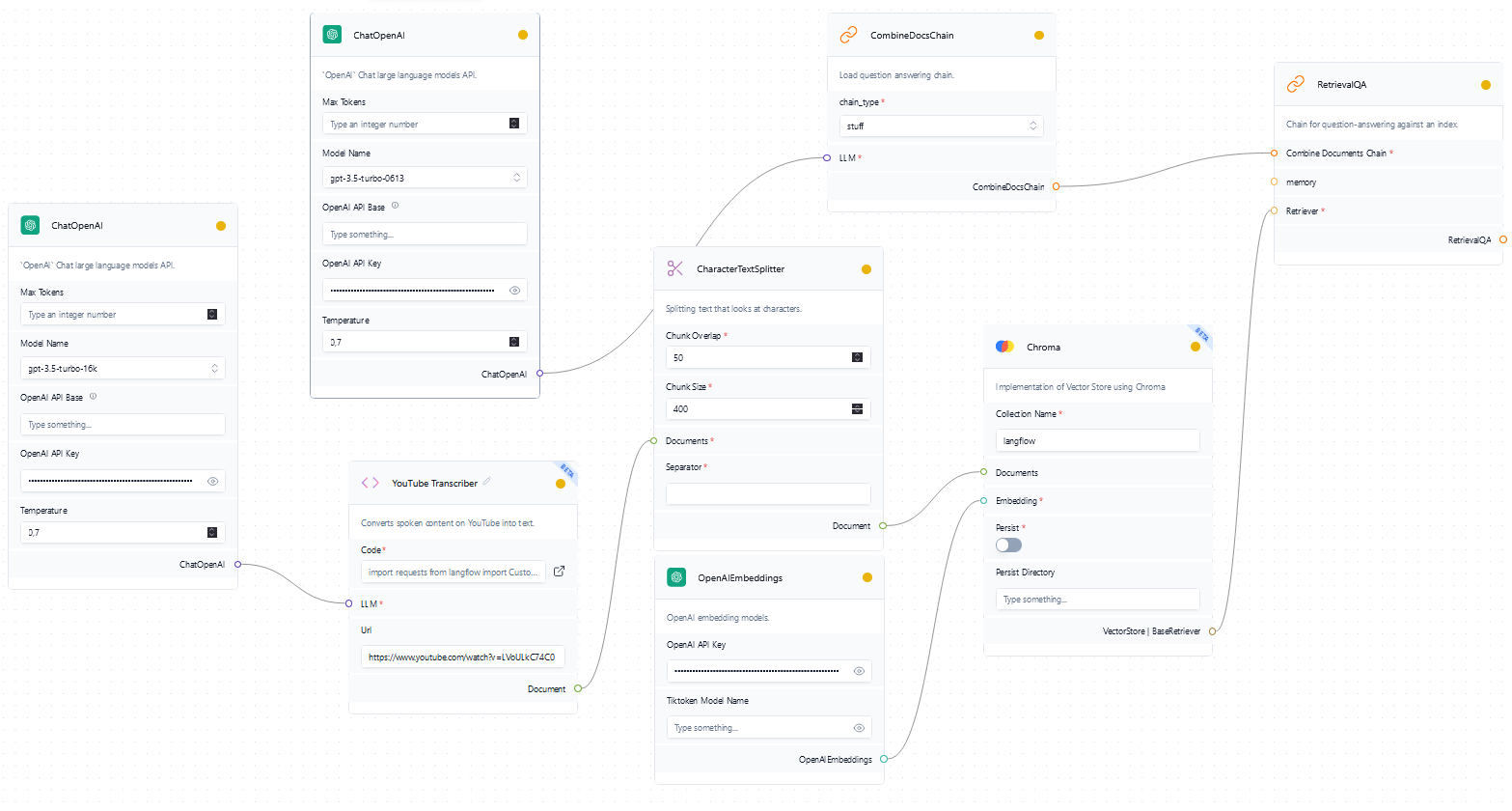1512x811 pixels.
Task: Click the Max Tokens input in the gpt-3.5-turbo-0613 node
Action: click(425, 124)
